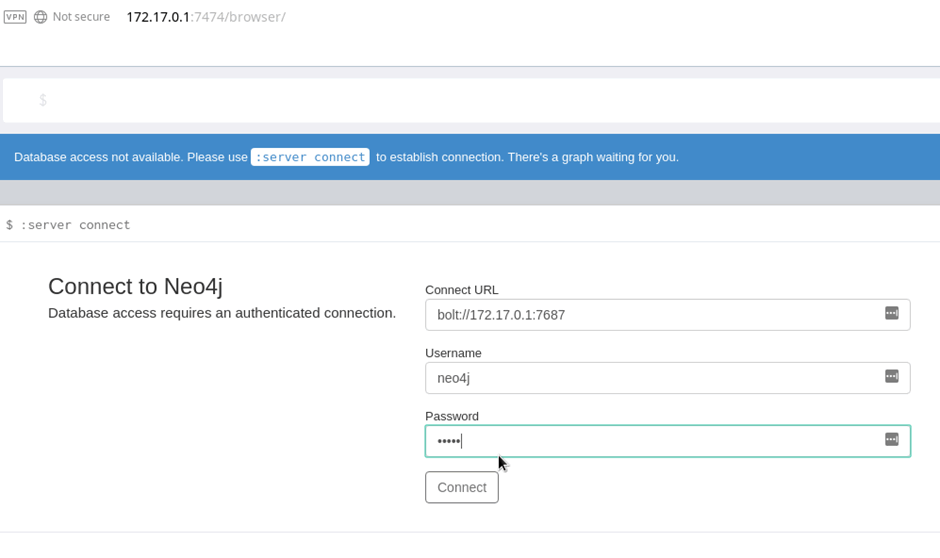Viewport: 940px width, 558px height.
Task: Open password manager icon in Password field
Action: tap(891, 439)
